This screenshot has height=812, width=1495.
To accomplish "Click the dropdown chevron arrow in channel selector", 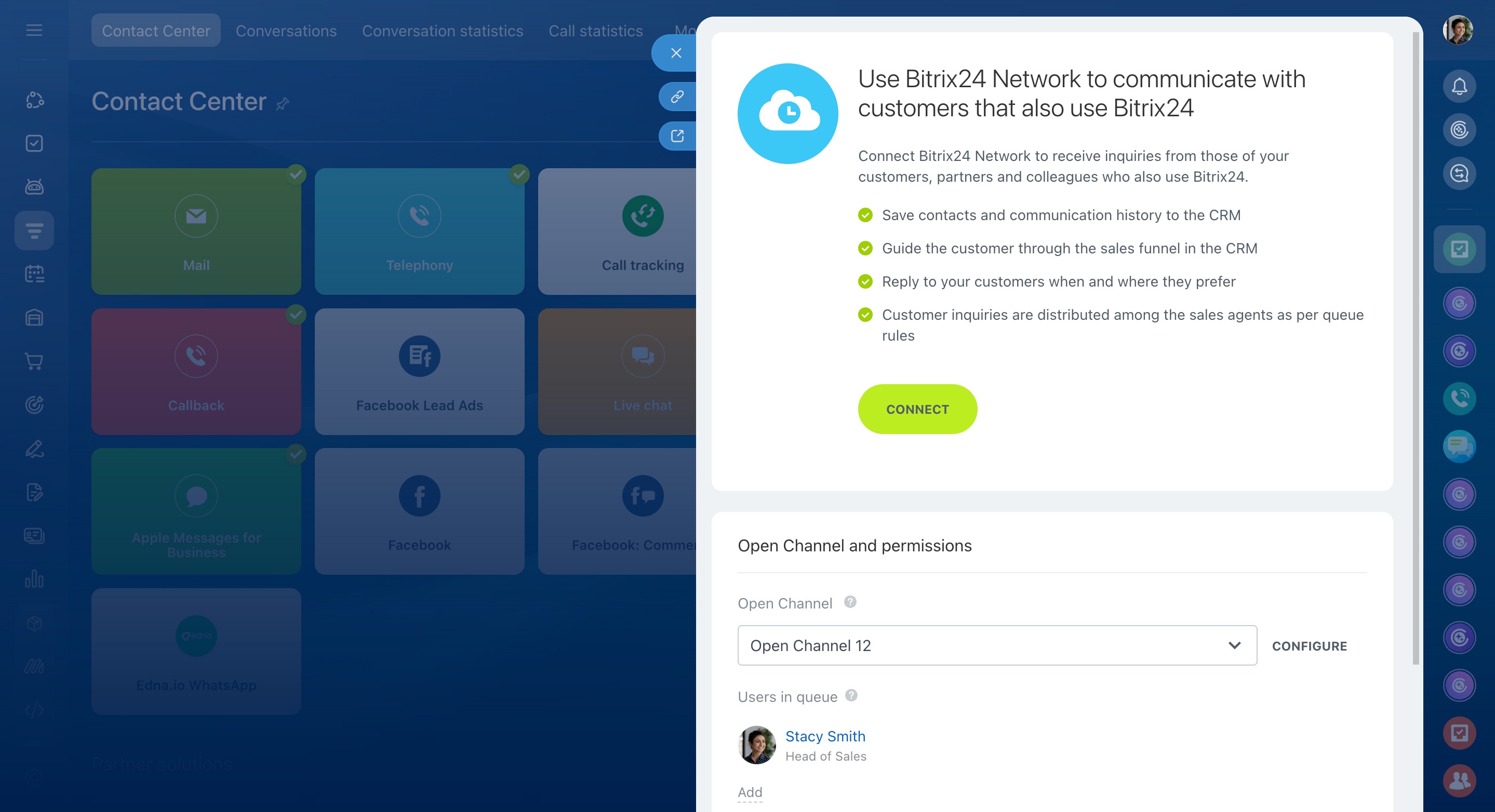I will (1234, 645).
